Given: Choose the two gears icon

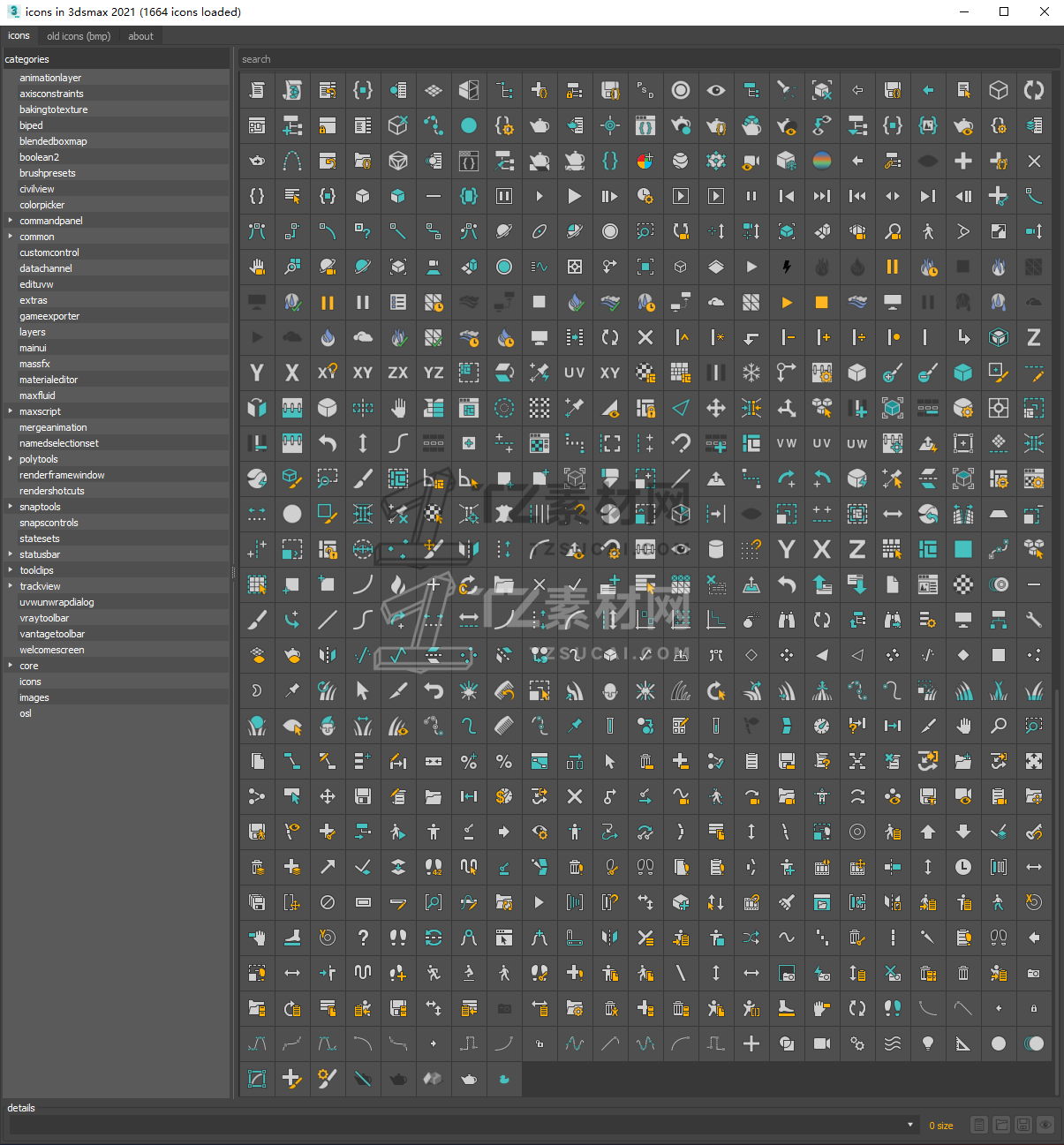Looking at the screenshot, I should pyautogui.click(x=857, y=1043).
